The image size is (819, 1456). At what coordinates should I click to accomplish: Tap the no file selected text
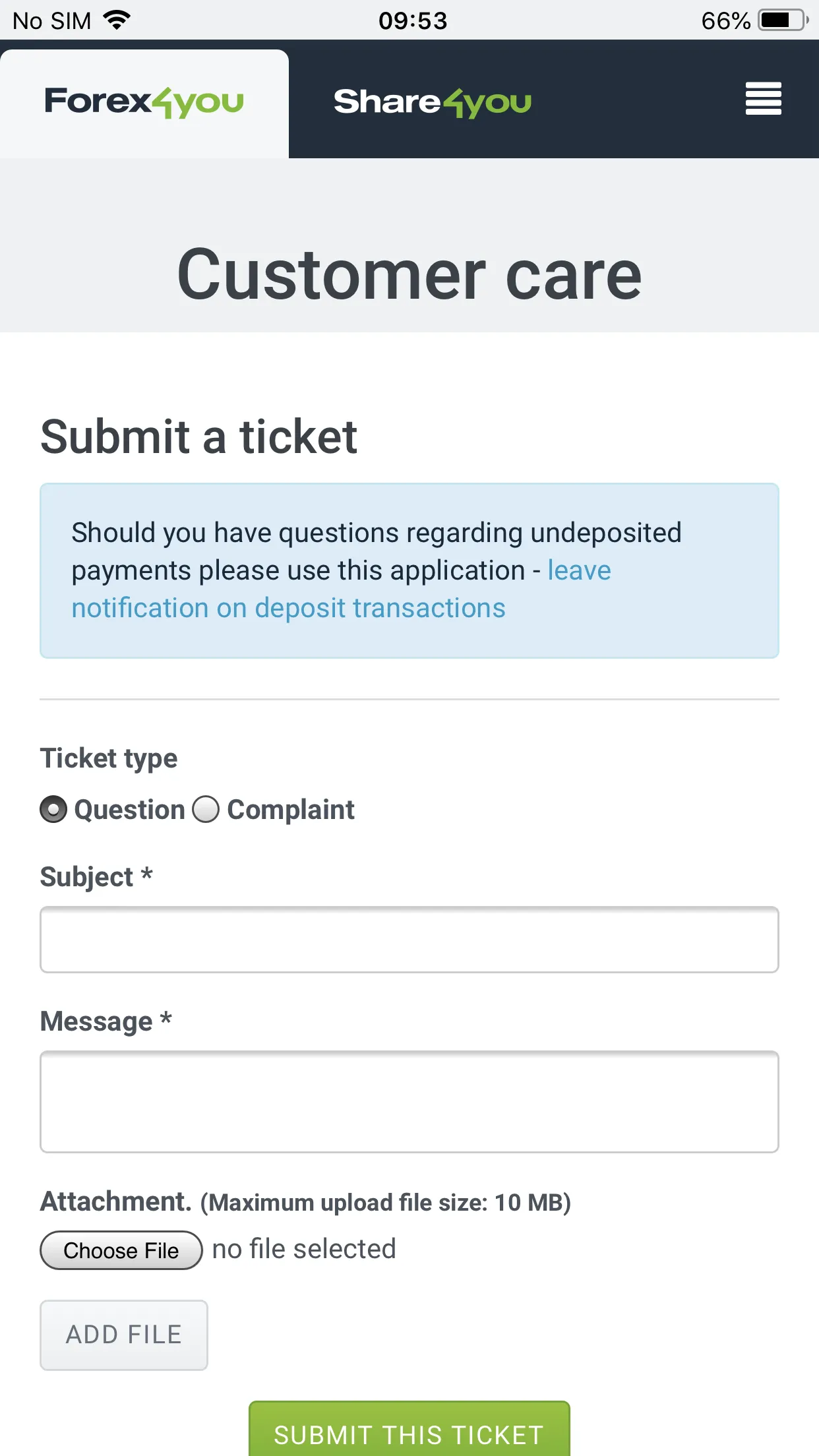pos(304,1249)
